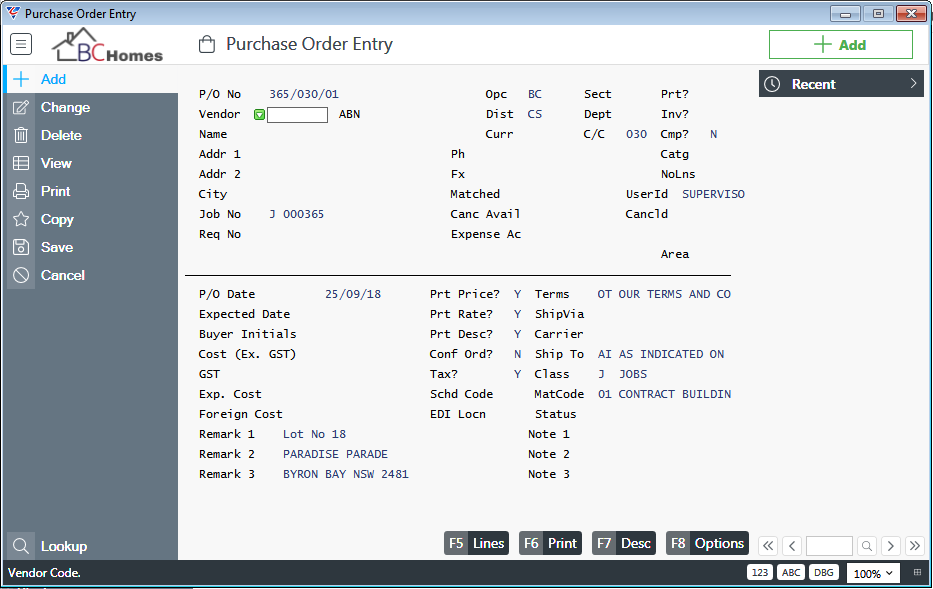Viewport: 933px width, 589px height.
Task: Click the Cmp? value N
Action: pyautogui.click(x=713, y=134)
